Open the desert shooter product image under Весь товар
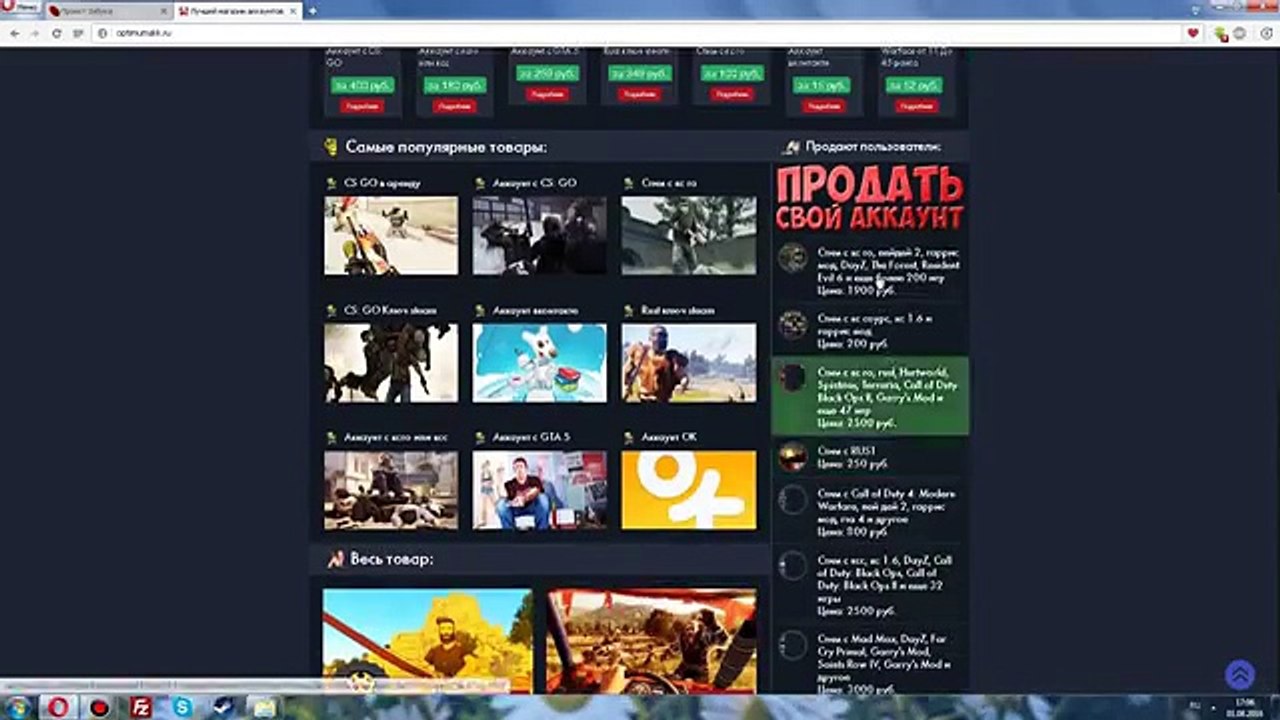 (x=651, y=641)
